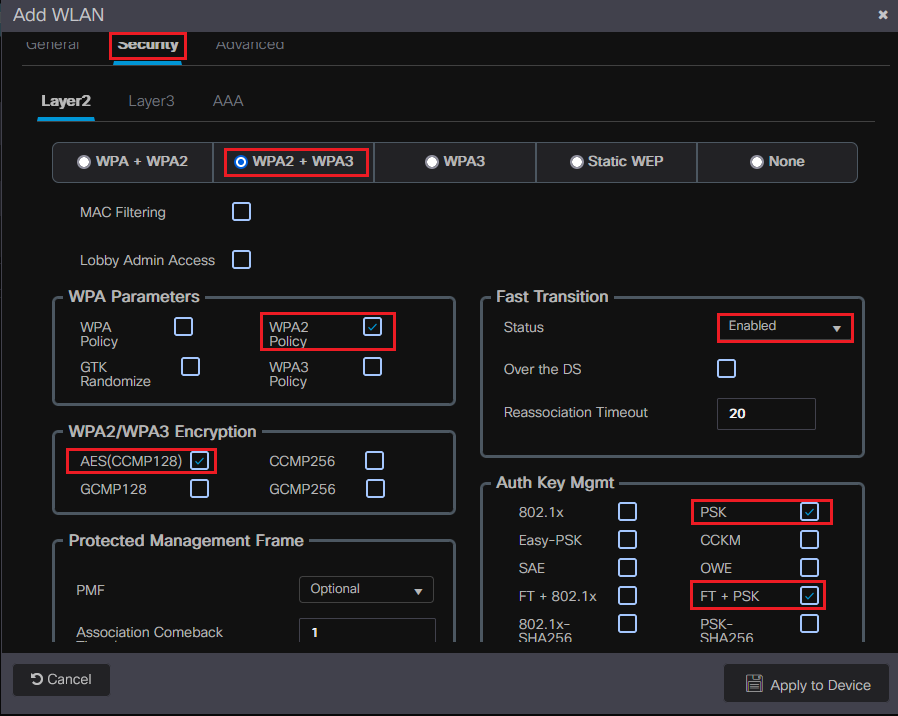The height and width of the screenshot is (716, 898).
Task: Switch to the Layer3 sub-tab
Action: coord(151,101)
